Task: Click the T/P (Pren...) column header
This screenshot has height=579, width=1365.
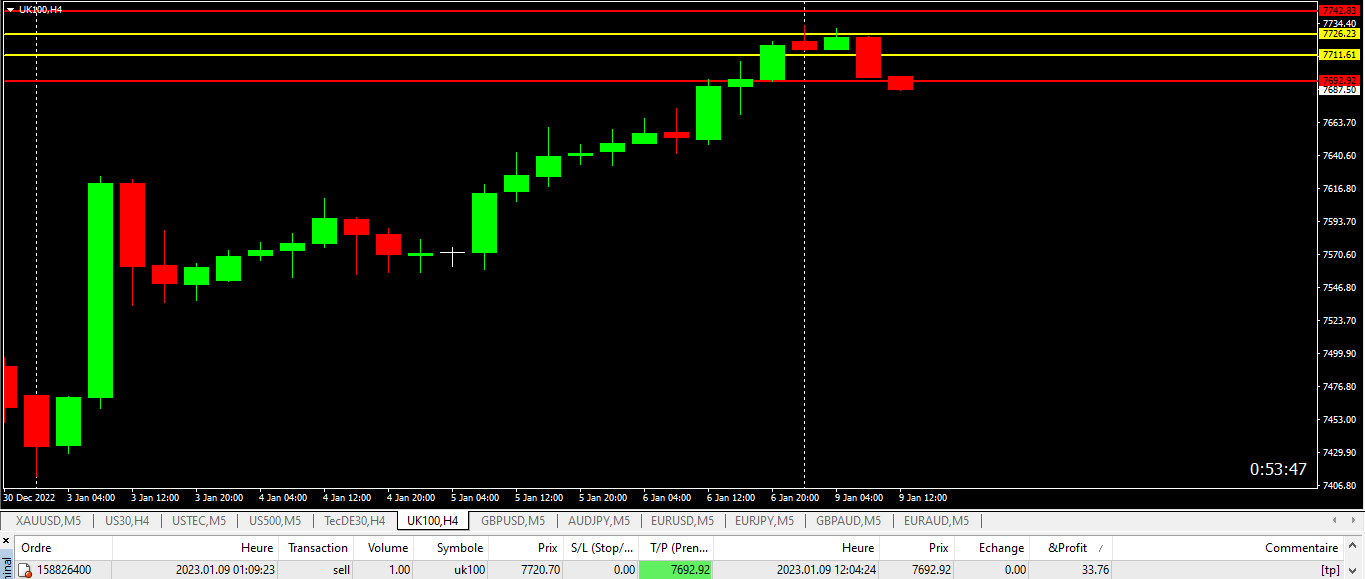Action: (x=676, y=548)
